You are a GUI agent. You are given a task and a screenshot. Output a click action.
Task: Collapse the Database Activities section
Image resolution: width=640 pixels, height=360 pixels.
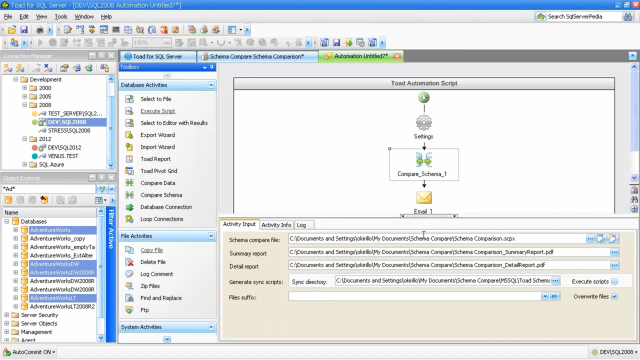coord(211,85)
